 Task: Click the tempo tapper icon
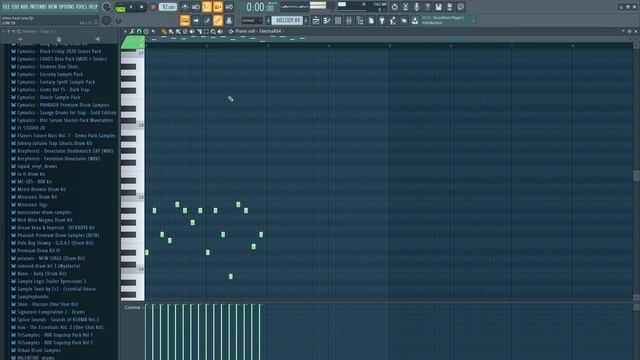[393, 20]
